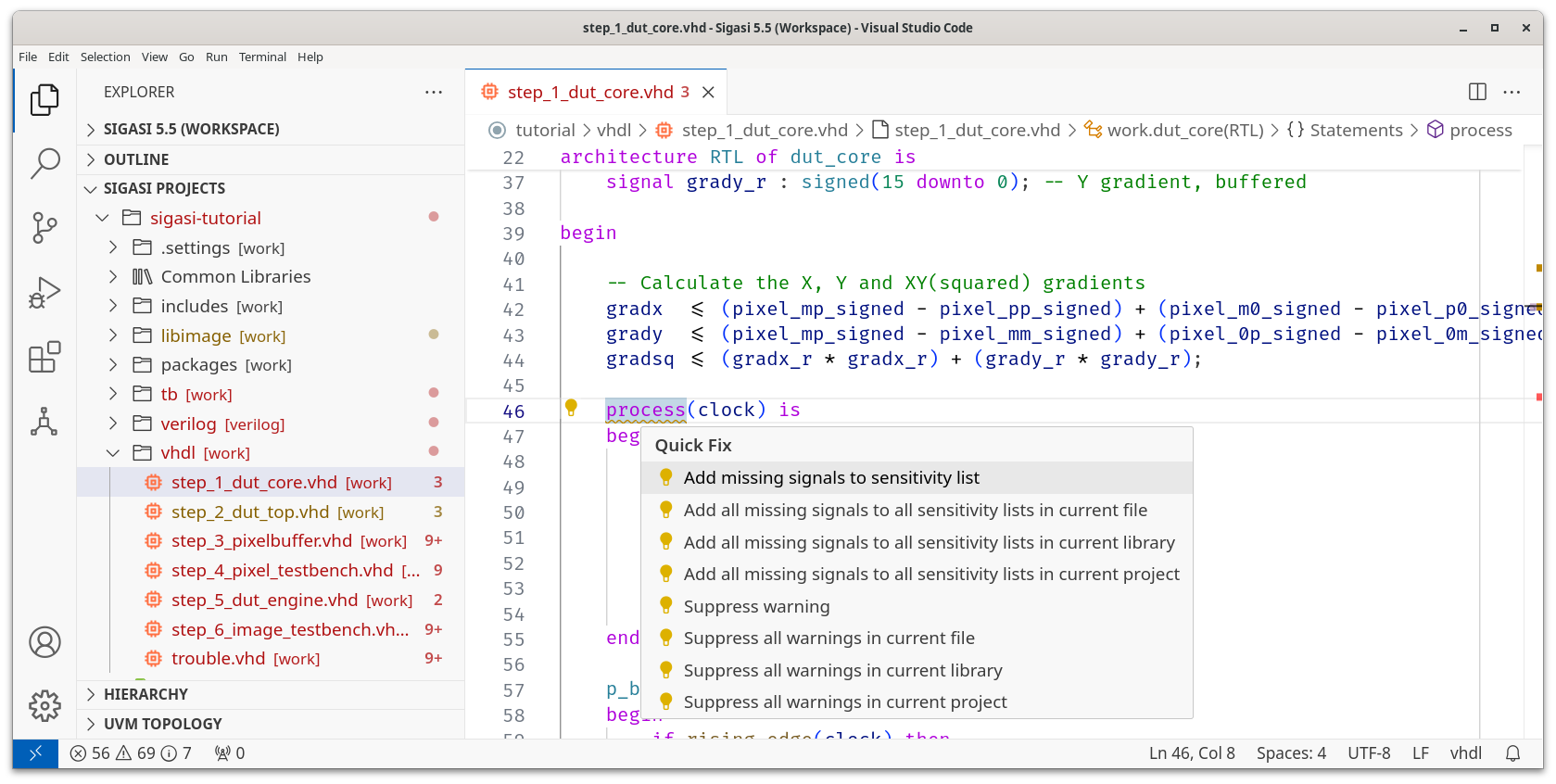Expand the packages folder
Image resolution: width=1556 pixels, height=784 pixels.
pos(113,365)
